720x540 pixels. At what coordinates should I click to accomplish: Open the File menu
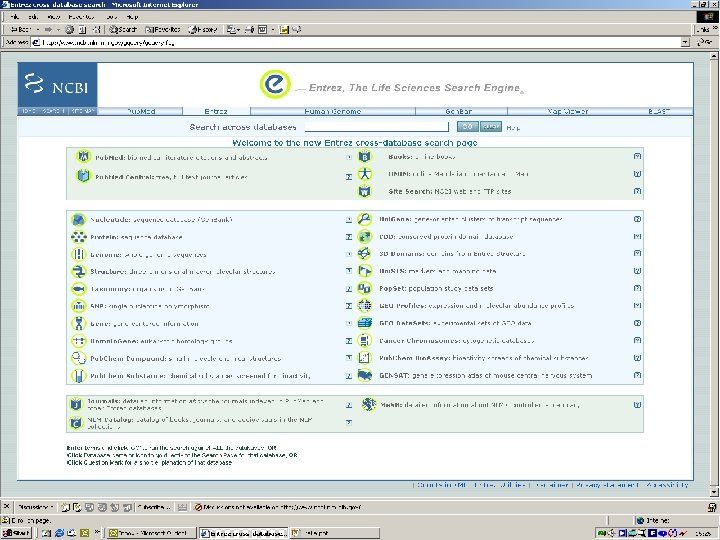coord(15,17)
